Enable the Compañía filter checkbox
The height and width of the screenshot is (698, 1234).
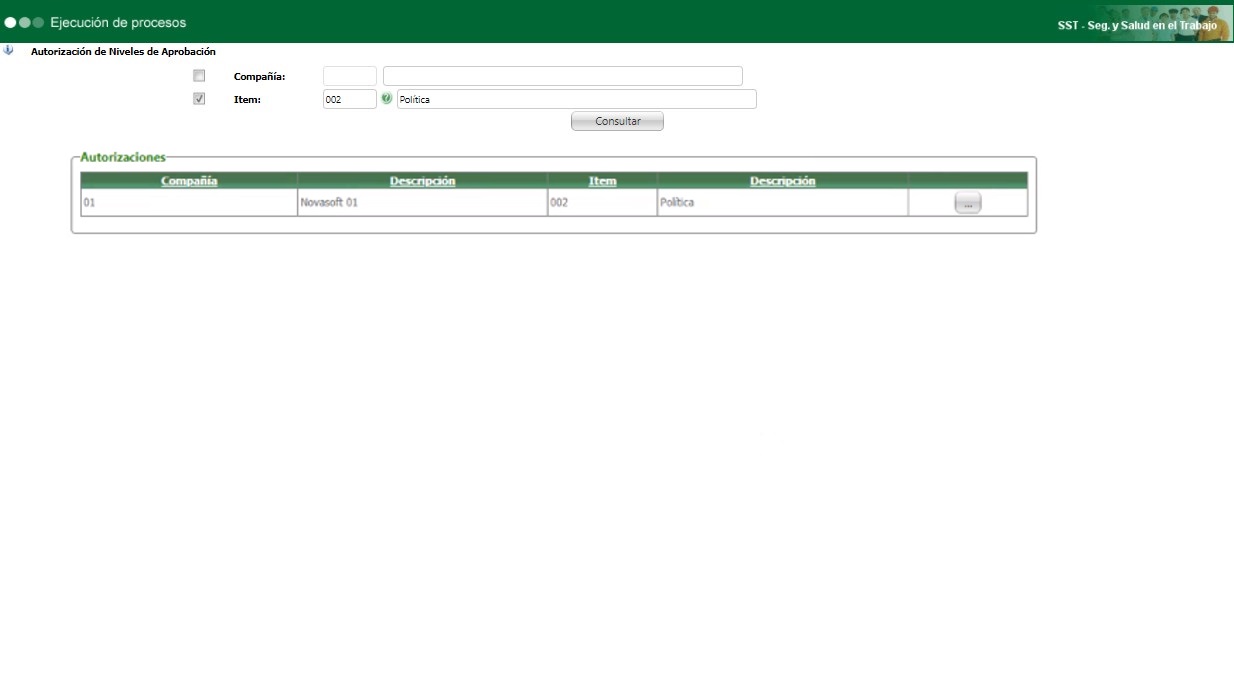[199, 76]
